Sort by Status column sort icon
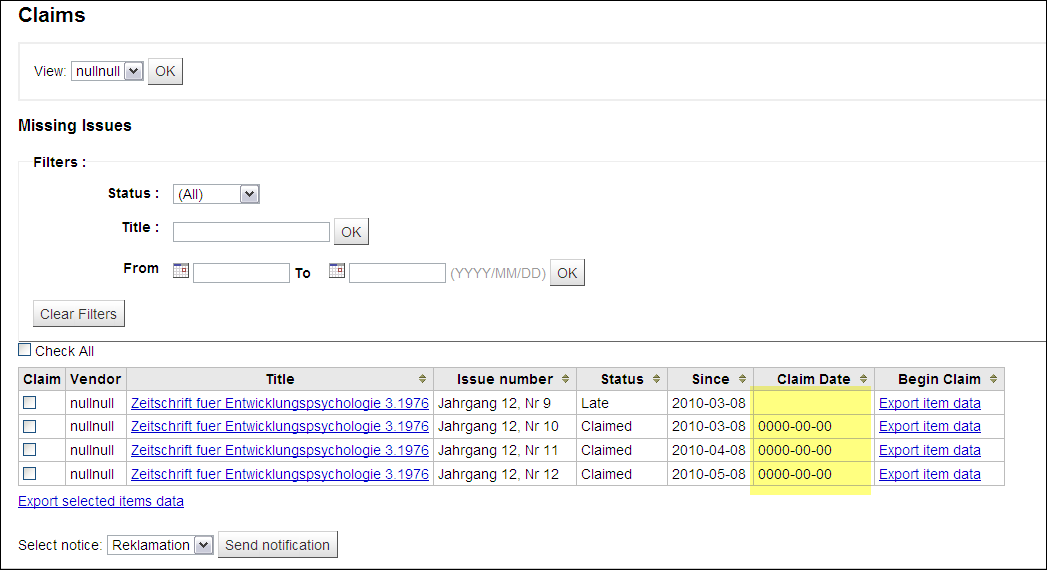Image resolution: width=1047 pixels, height=570 pixels. pos(657,379)
